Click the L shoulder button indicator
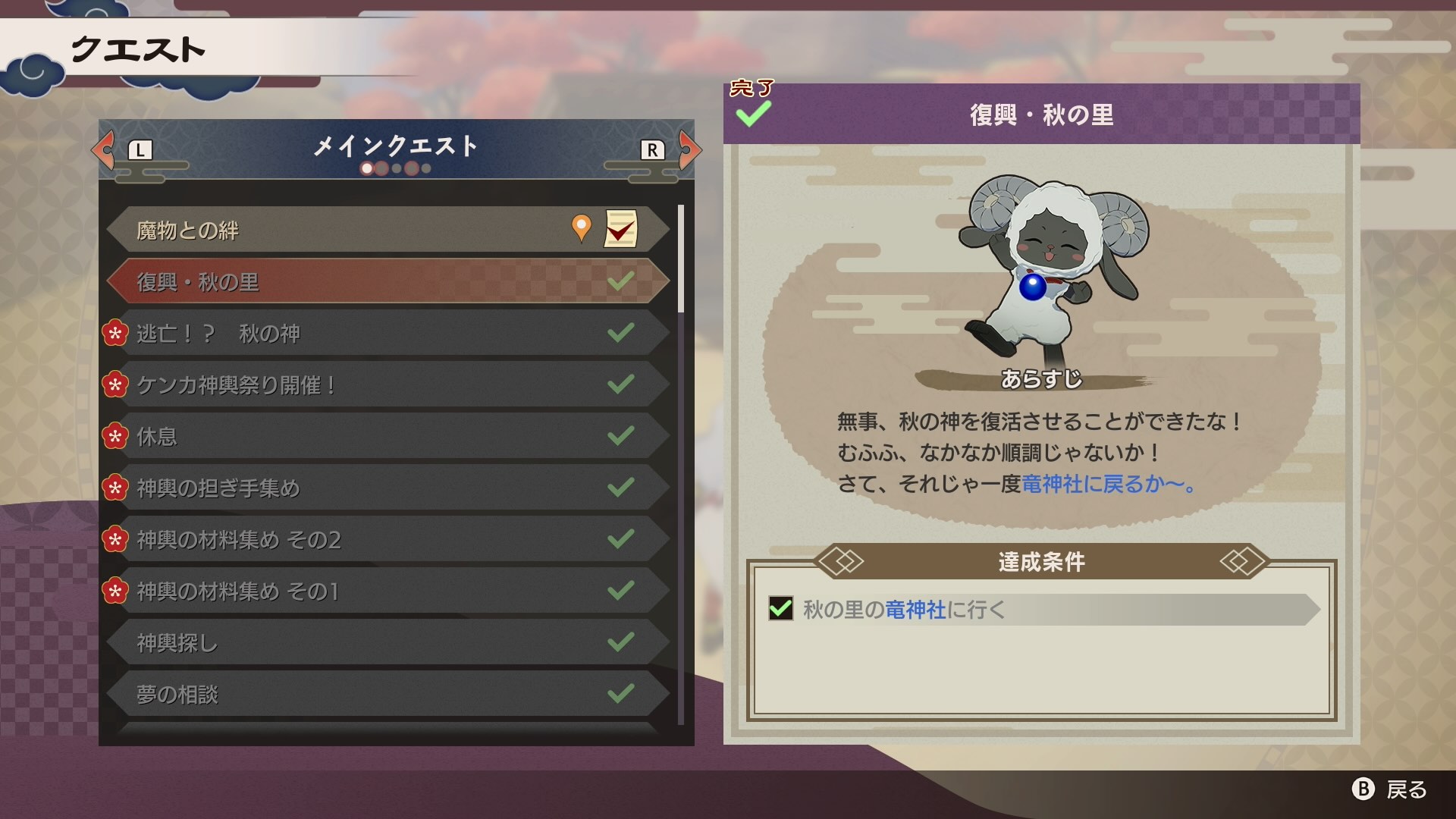1456x819 pixels. click(140, 150)
